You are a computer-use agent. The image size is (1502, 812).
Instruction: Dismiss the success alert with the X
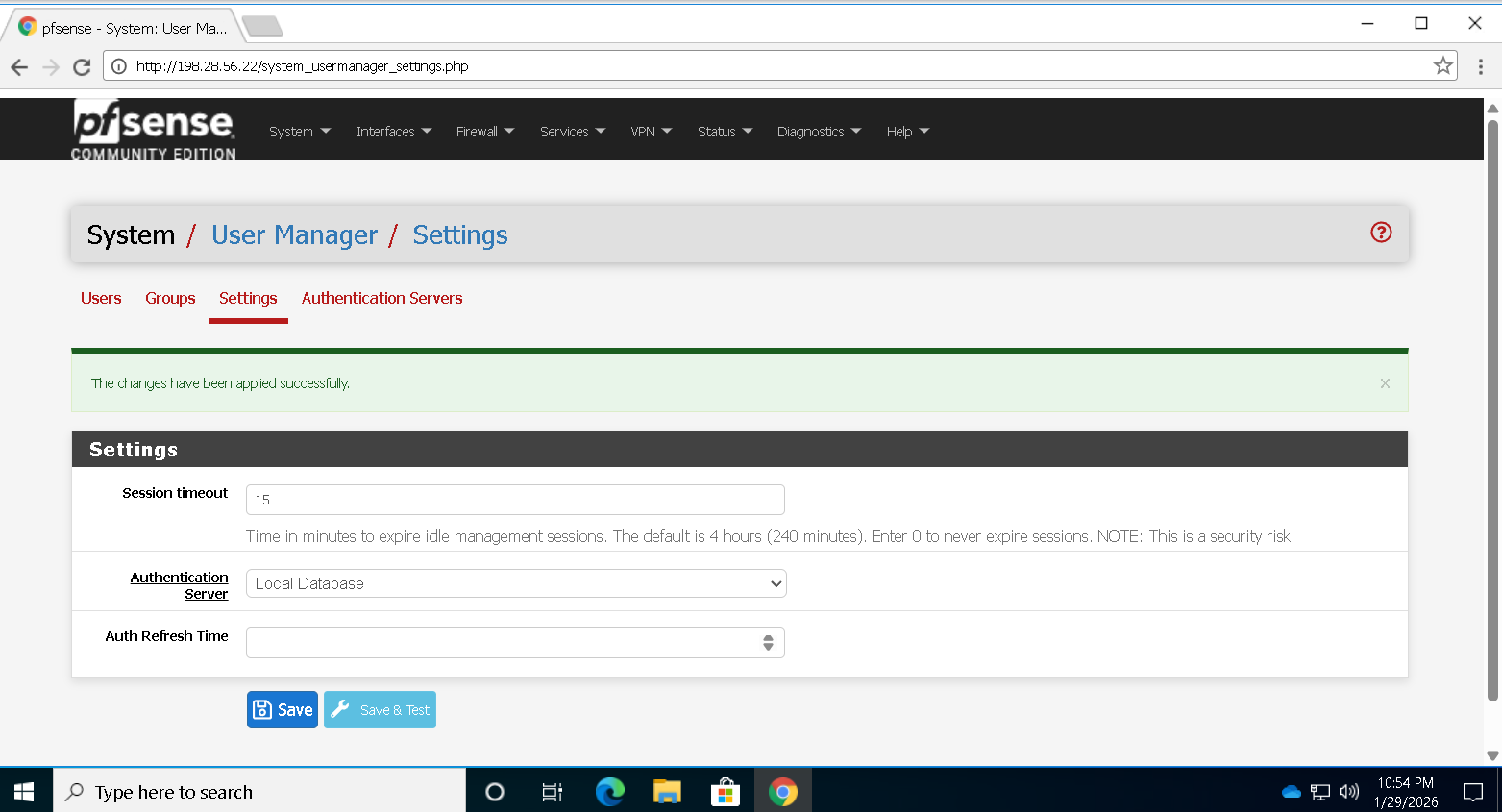tap(1384, 383)
